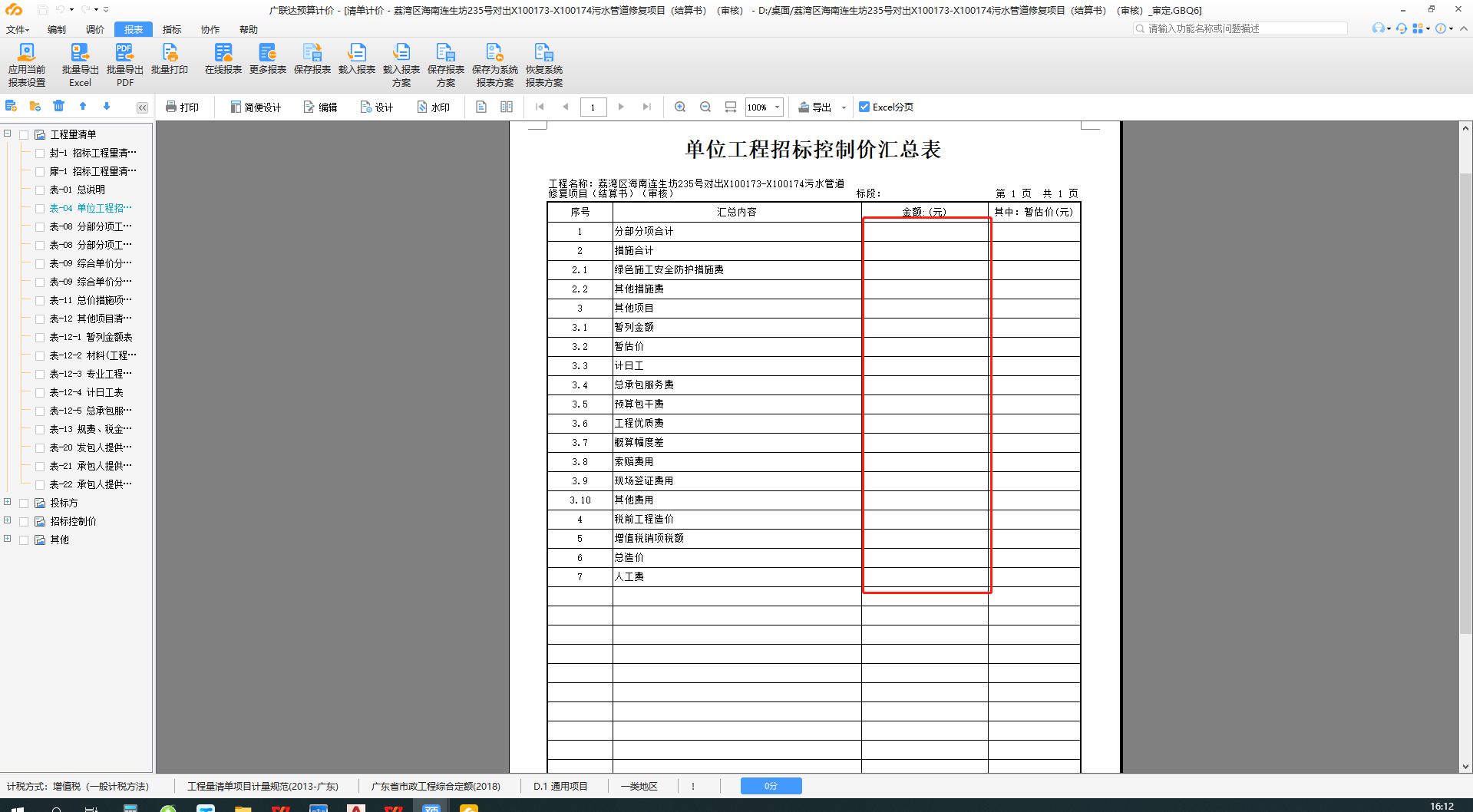Collapse the report tree panel with the double chevron
1473x812 pixels.
tap(142, 107)
